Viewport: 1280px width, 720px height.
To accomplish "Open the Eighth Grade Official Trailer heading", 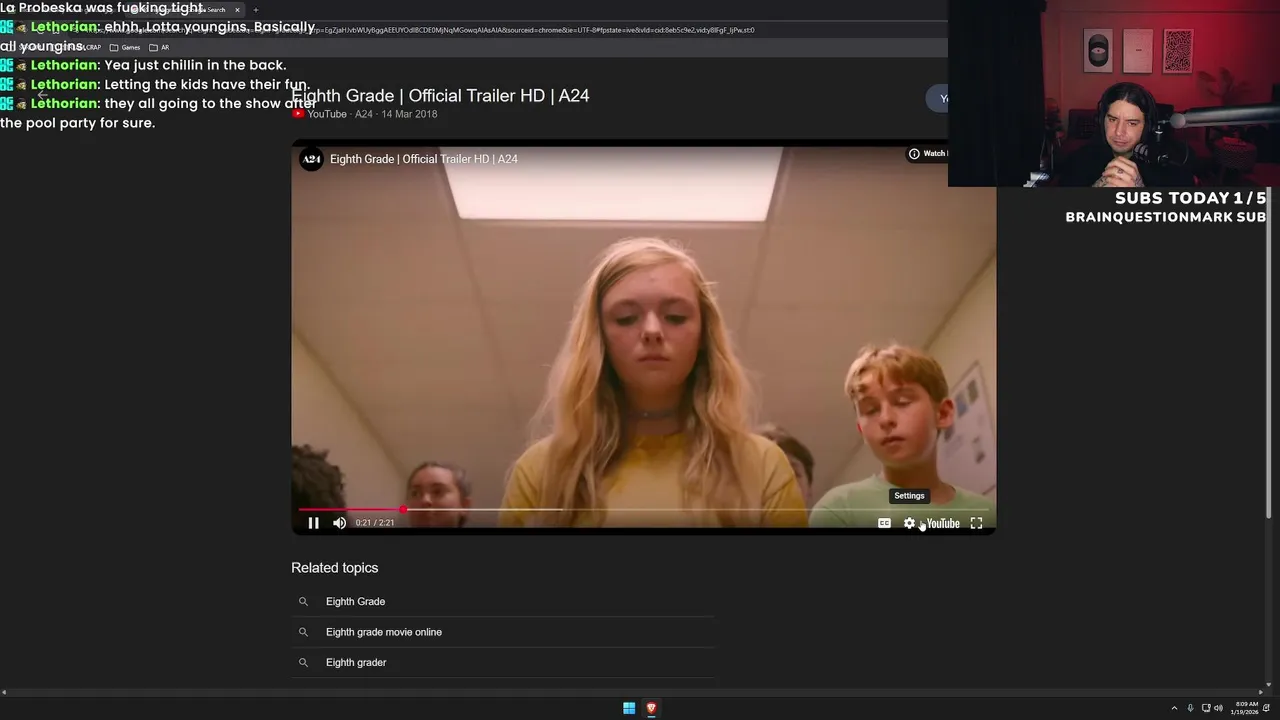I will (440, 95).
